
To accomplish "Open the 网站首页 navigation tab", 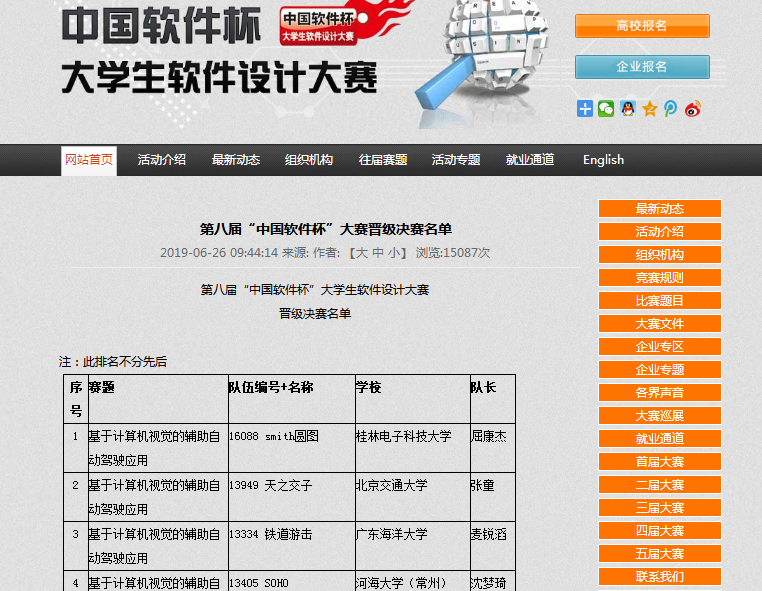I will (x=89, y=160).
